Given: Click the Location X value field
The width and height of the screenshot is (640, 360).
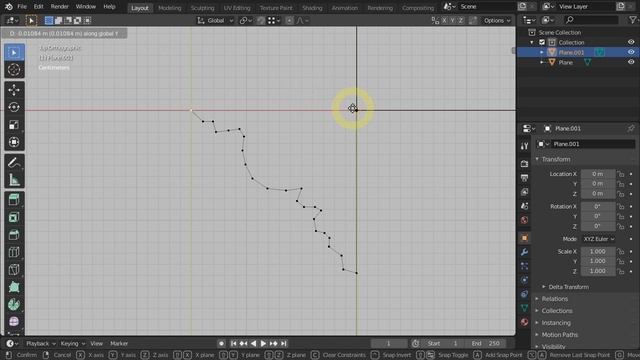Looking at the screenshot, I should (x=598, y=174).
